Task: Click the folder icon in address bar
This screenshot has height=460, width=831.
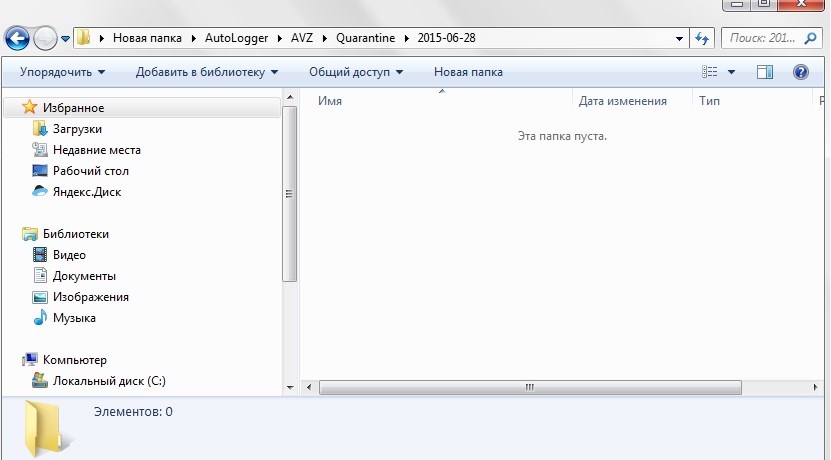Action: coord(83,38)
